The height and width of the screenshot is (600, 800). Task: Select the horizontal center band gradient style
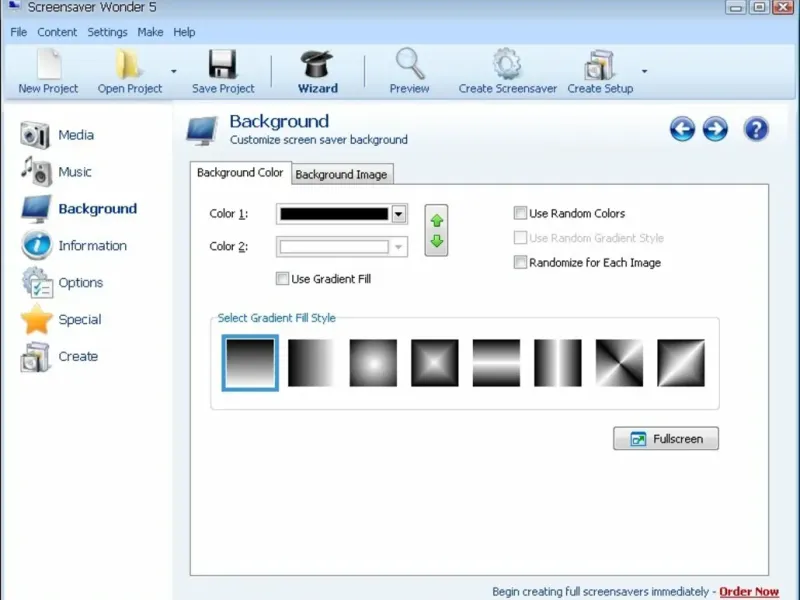coord(496,363)
